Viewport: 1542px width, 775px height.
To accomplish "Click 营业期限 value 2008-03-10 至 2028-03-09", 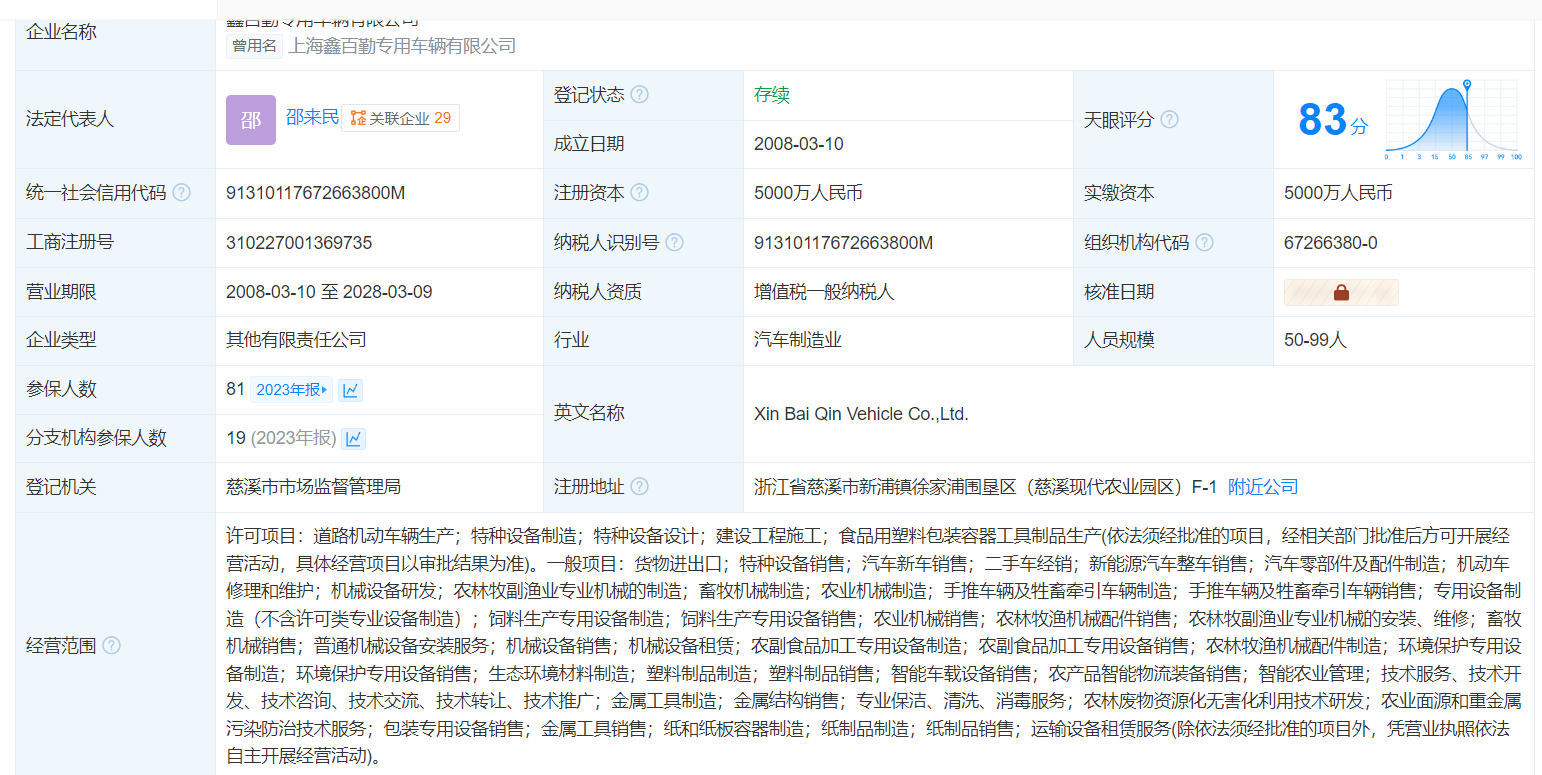I will click(x=329, y=292).
